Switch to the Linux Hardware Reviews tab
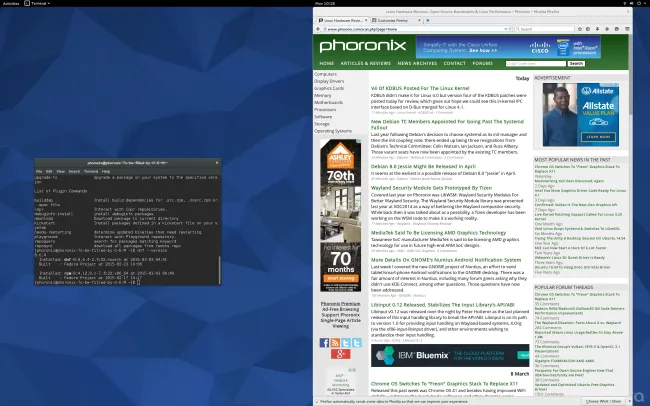Image resolution: width=650 pixels, height=406 pixels. coord(342,20)
